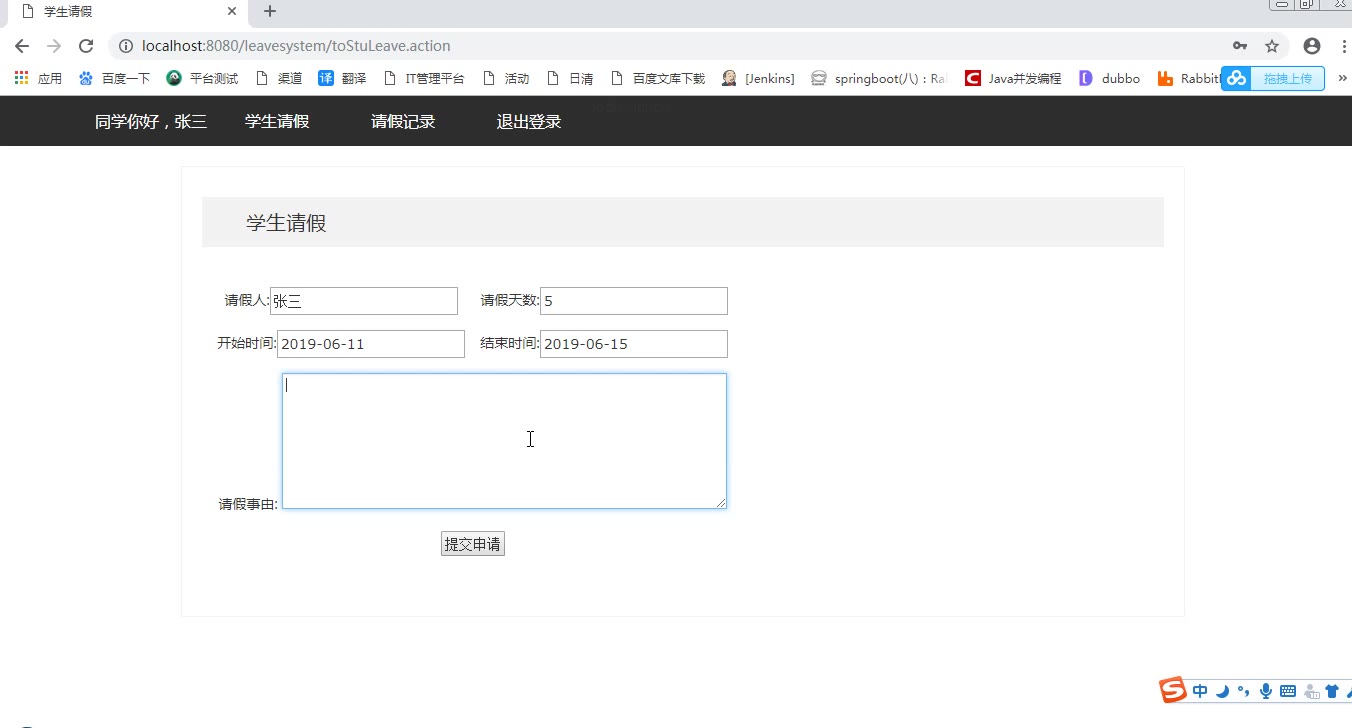
Task: Open the IT管理平台 bookmark
Action: 424,78
